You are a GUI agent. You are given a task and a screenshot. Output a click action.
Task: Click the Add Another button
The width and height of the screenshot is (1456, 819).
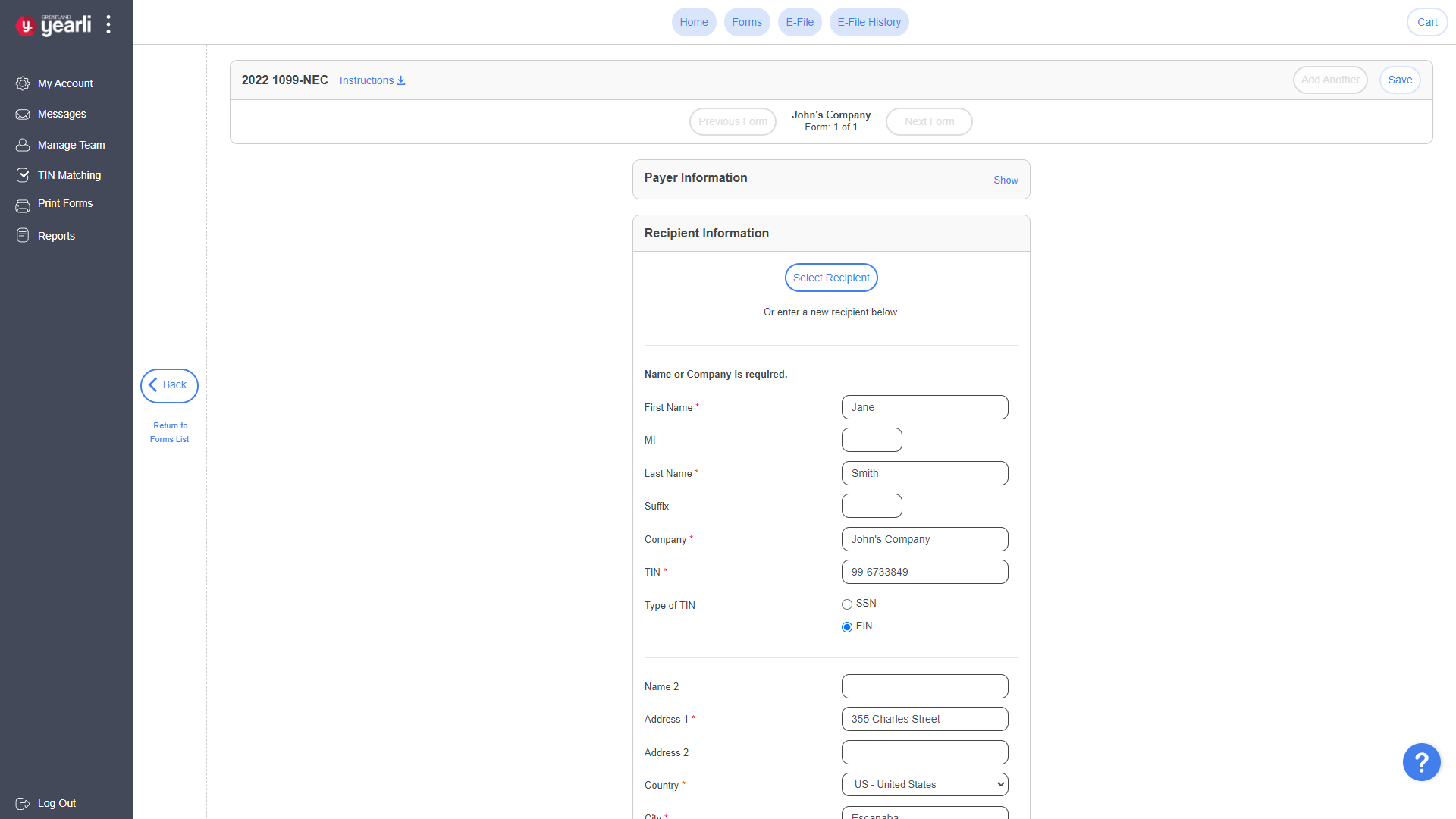click(1330, 80)
